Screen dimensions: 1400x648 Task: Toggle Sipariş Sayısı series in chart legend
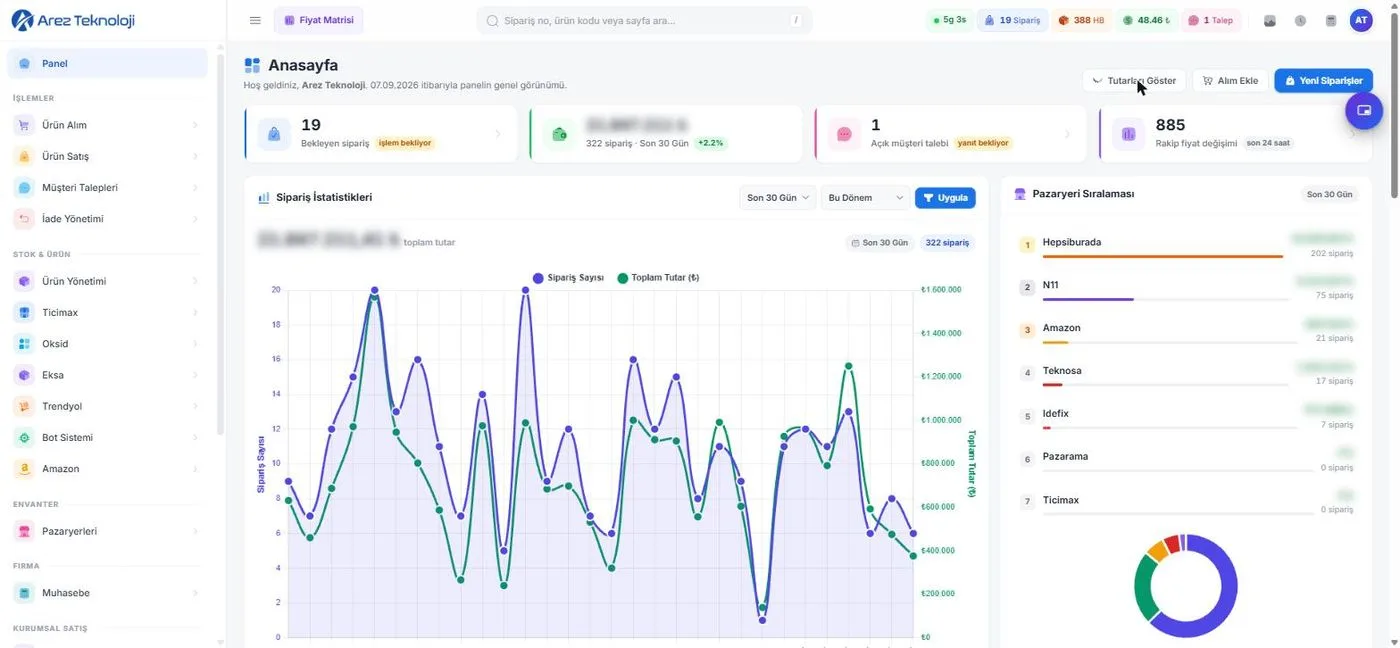coord(568,277)
